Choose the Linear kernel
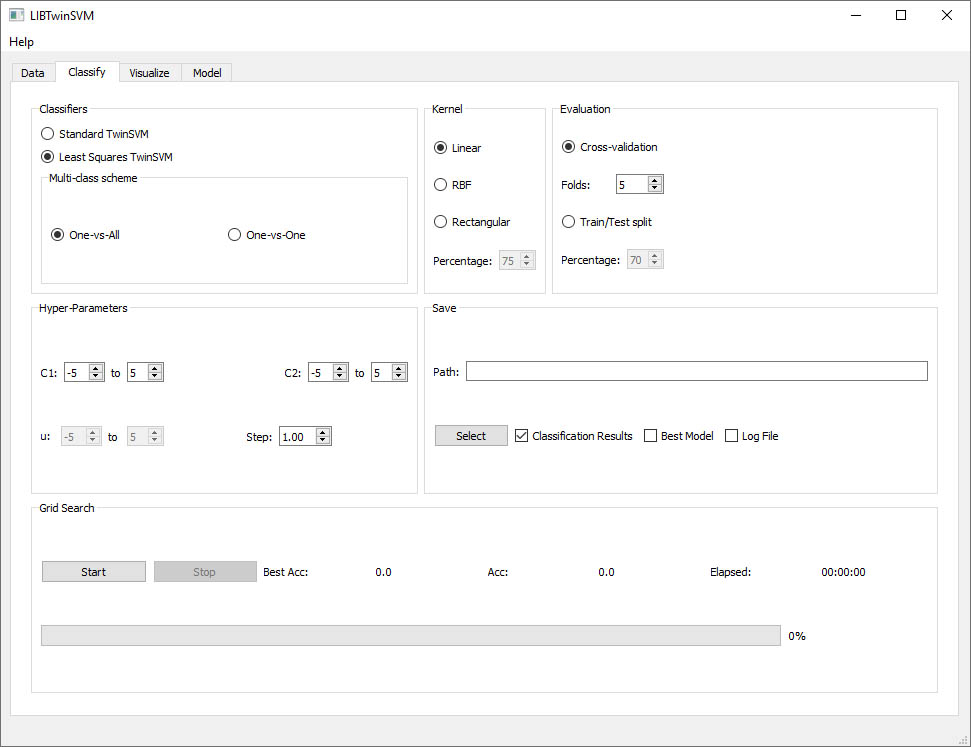Screen dimensions: 971x747 click(x=458, y=147)
